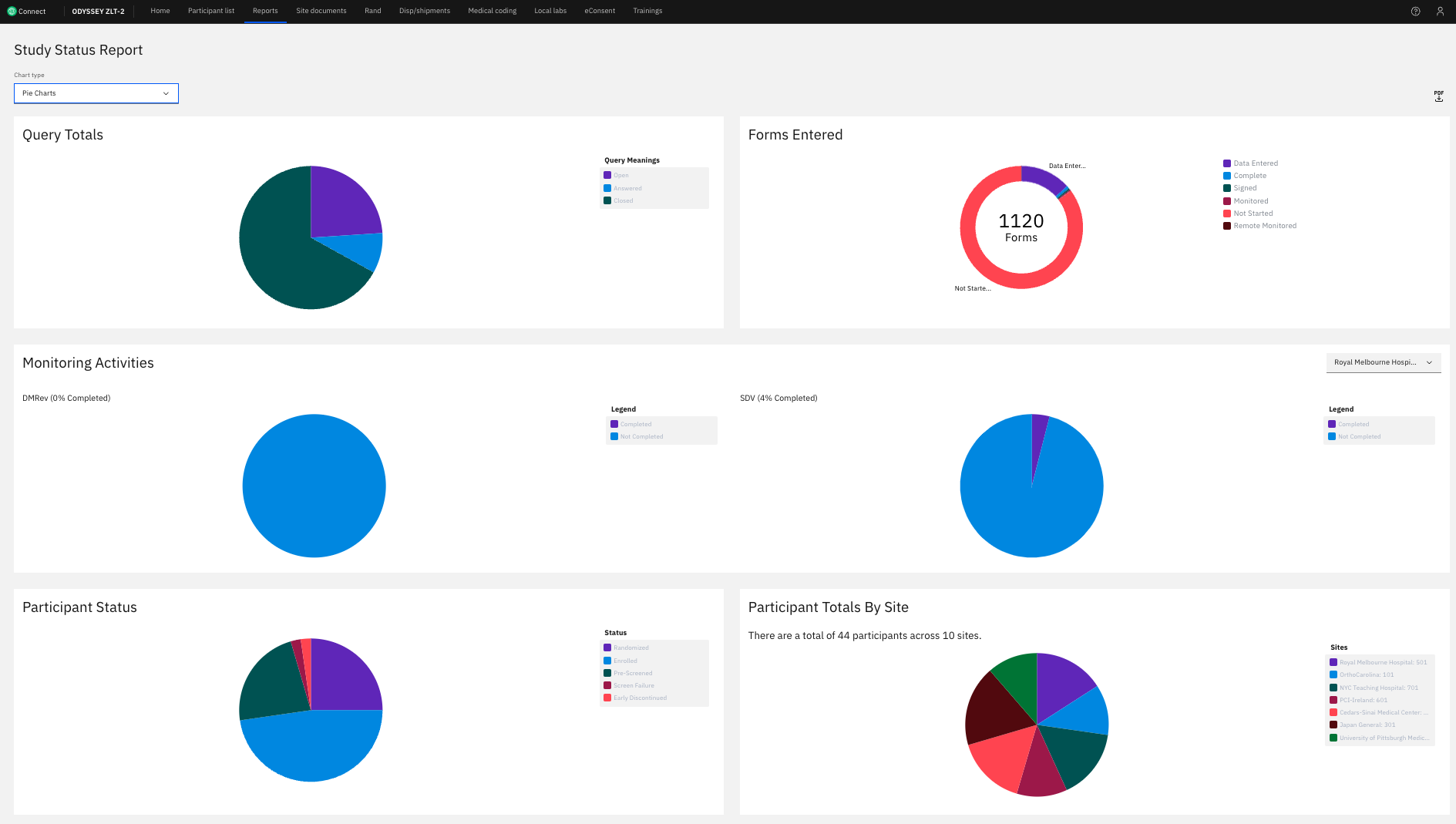Toggle the Randomized status legend entry
Image resolution: width=1456 pixels, height=824 pixels.
[x=626, y=648]
